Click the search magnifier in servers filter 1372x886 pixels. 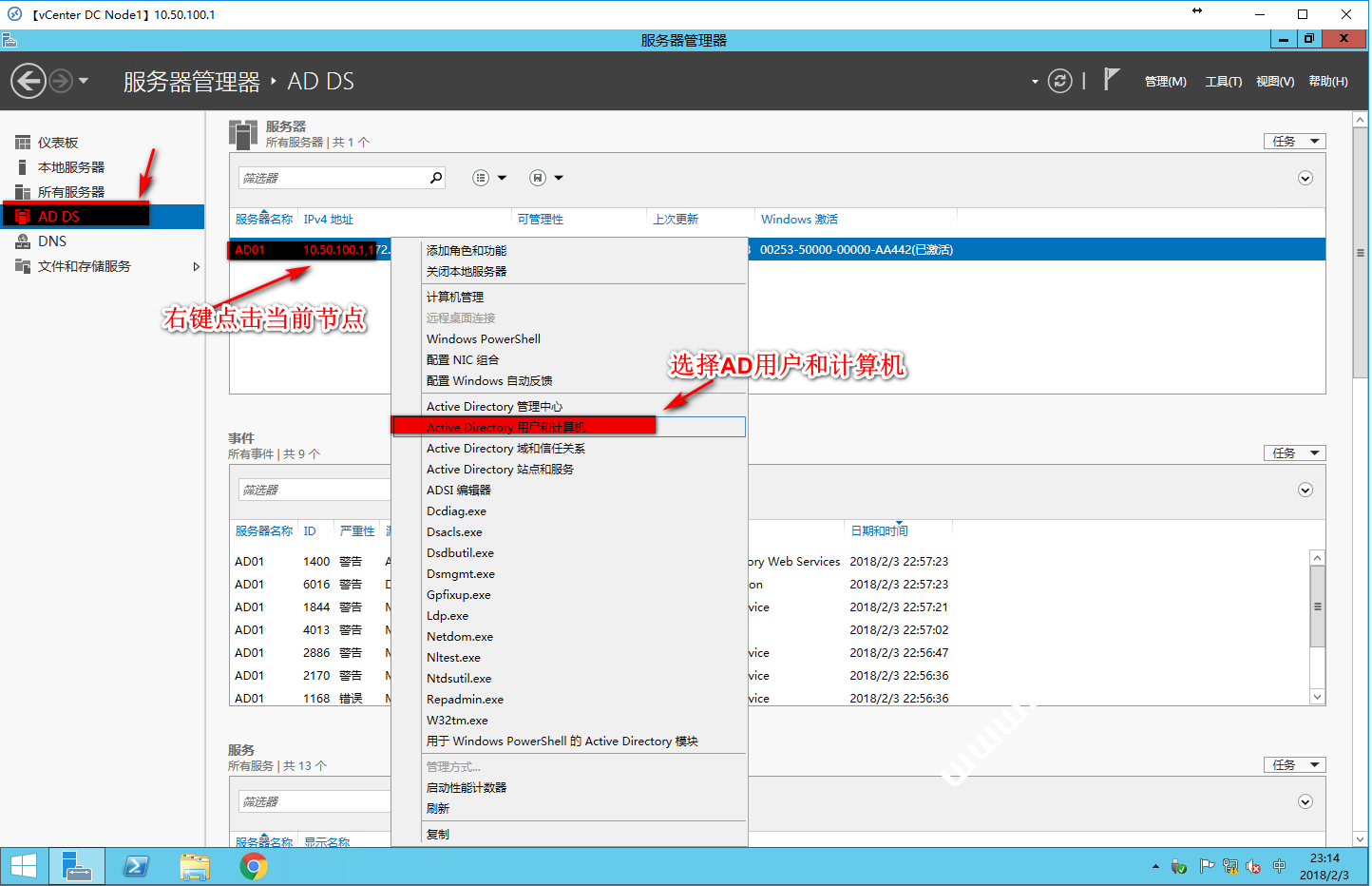(436, 178)
